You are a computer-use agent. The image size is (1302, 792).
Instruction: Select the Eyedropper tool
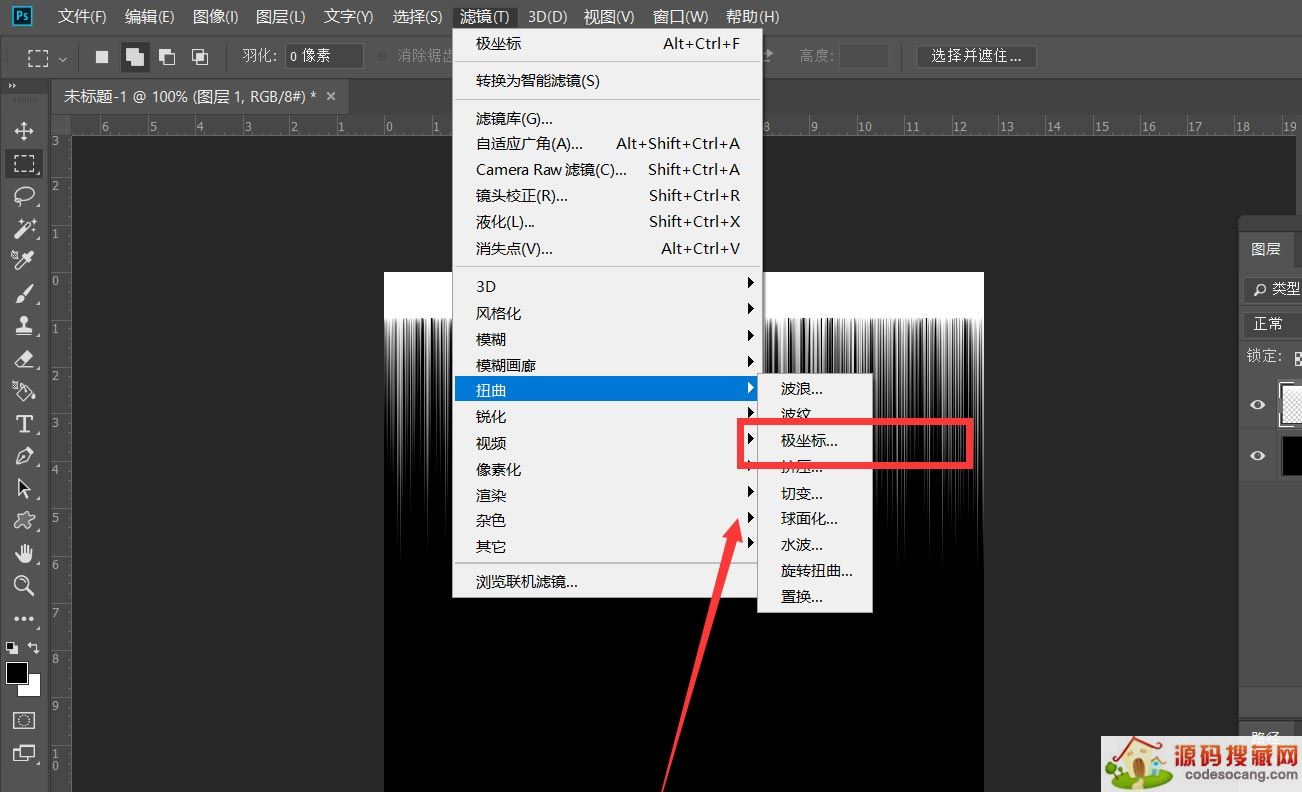tap(24, 260)
